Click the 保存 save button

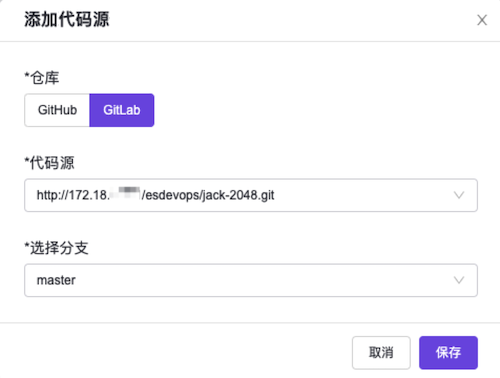448,353
